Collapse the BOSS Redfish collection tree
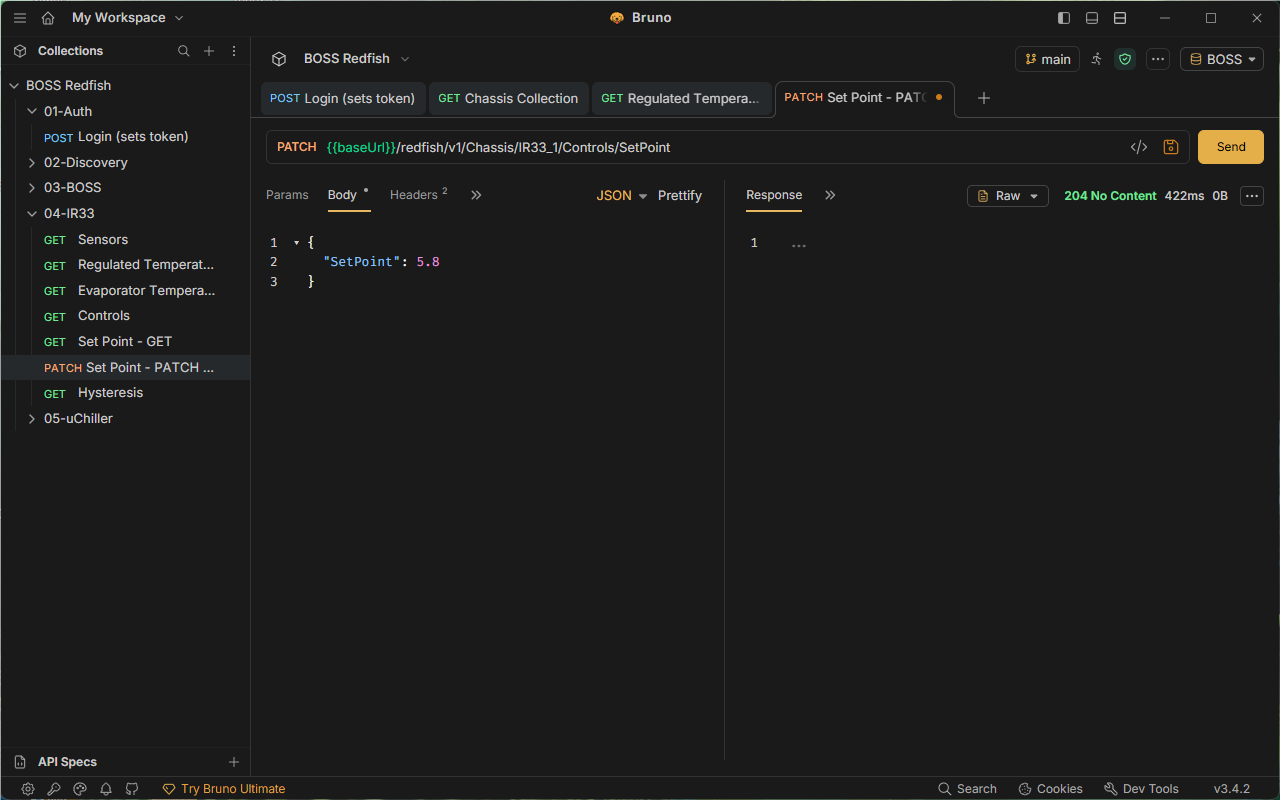The image size is (1280, 801). click(14, 86)
